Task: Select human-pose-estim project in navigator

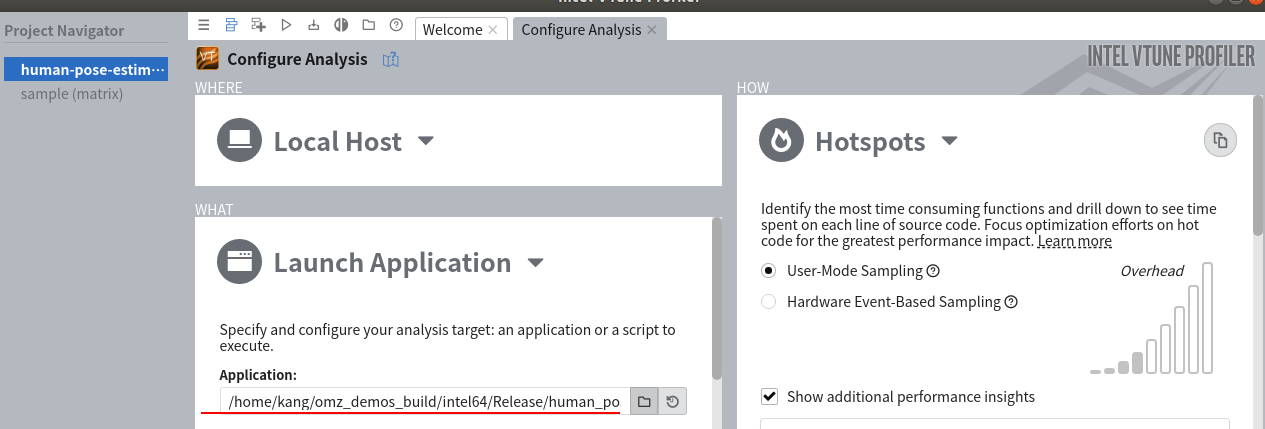Action: point(84,70)
